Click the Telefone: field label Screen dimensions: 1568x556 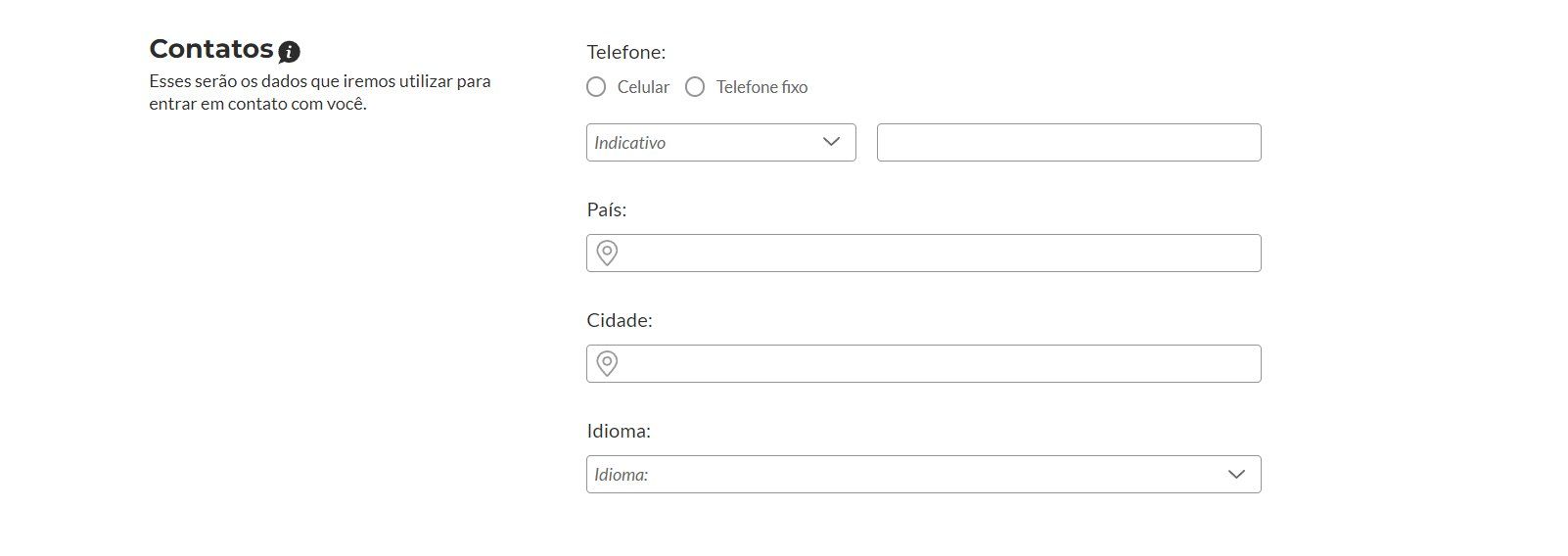tap(626, 52)
